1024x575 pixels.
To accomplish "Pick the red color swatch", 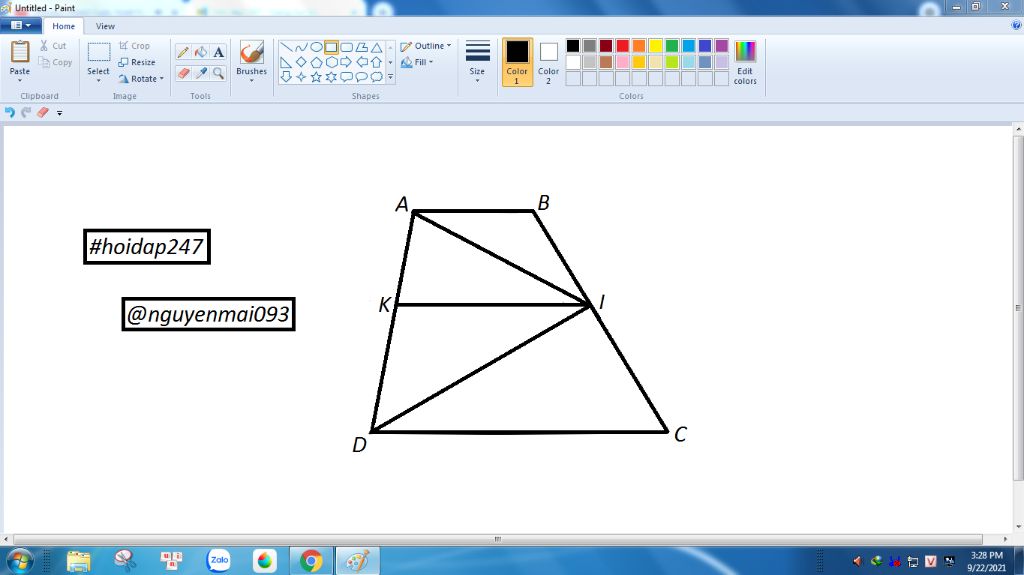I will point(622,46).
